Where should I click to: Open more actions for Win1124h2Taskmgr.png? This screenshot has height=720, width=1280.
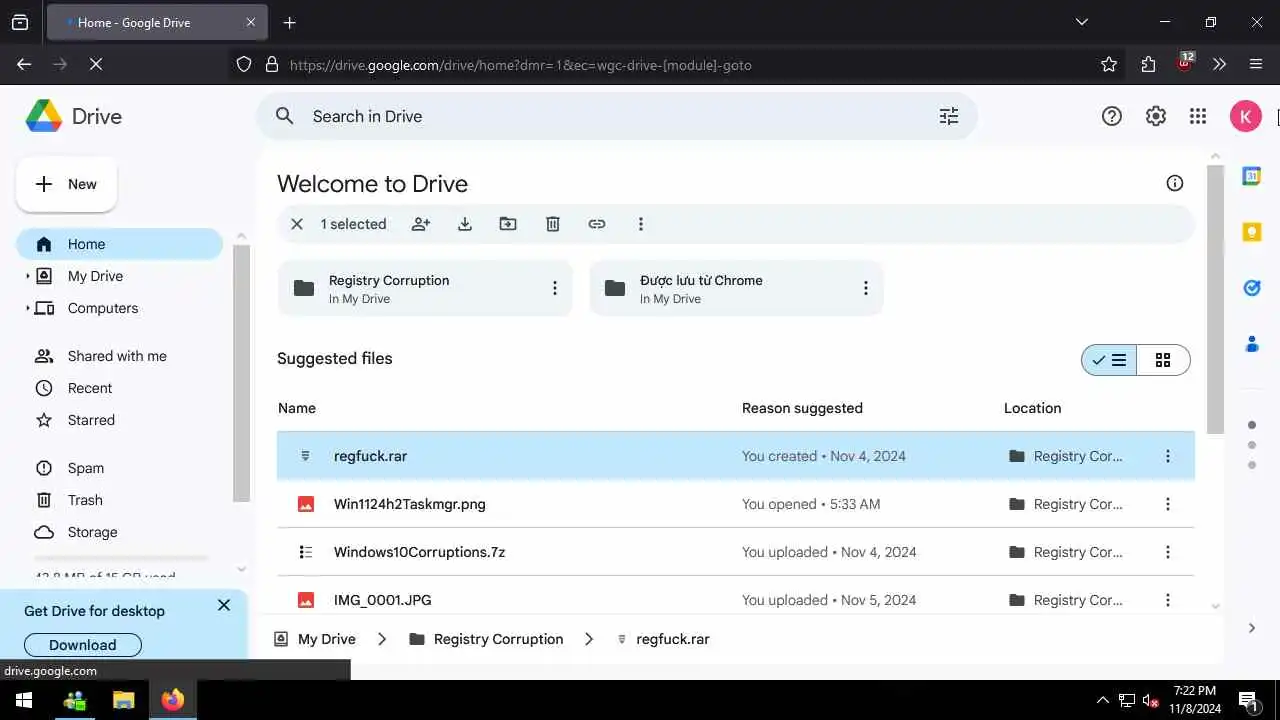click(1167, 504)
